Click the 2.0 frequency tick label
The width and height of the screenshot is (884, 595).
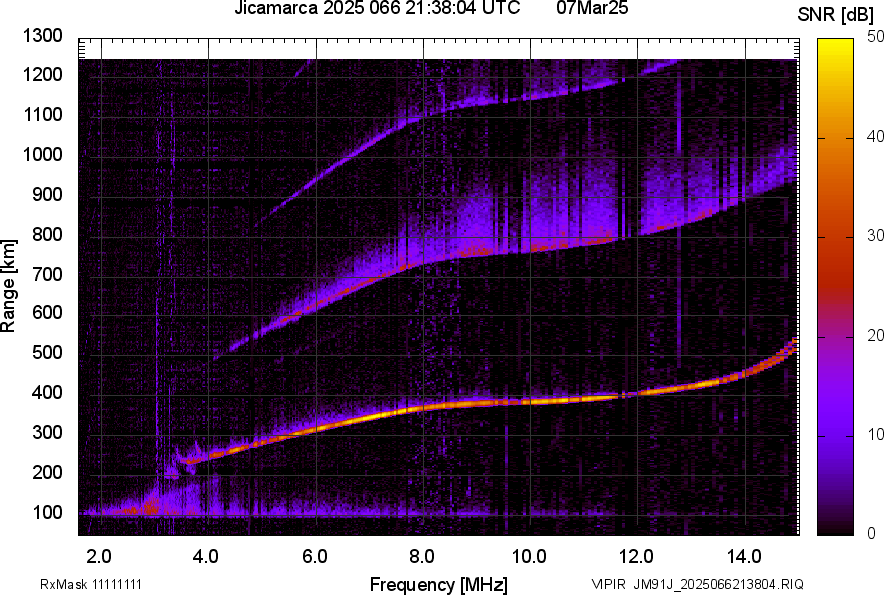click(98, 556)
